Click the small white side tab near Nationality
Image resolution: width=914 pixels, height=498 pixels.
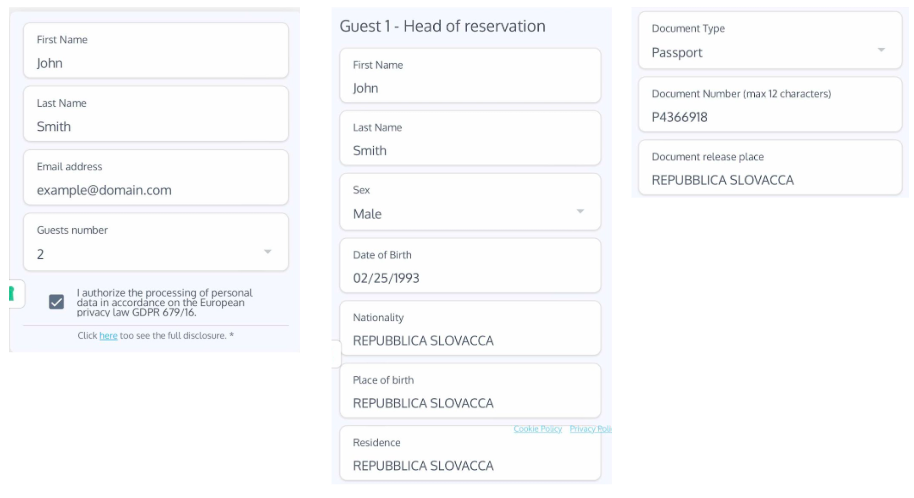336,353
